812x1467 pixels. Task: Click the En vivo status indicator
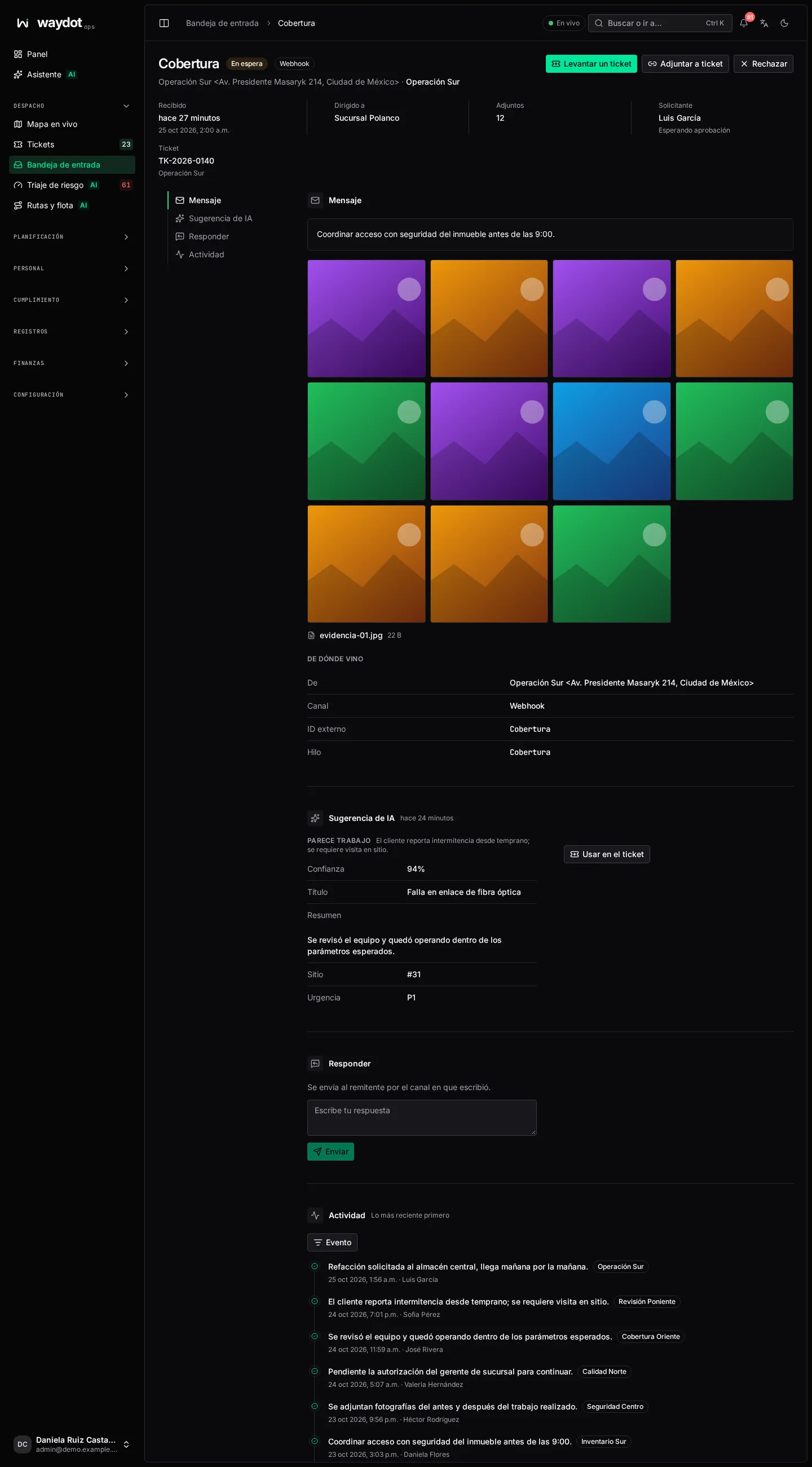coord(563,23)
